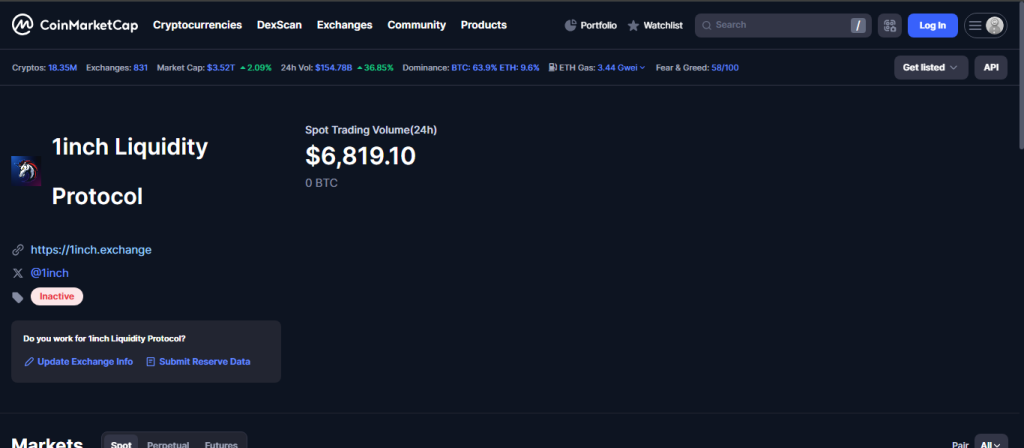This screenshot has height=448, width=1024.
Task: Open the Pair All filter dropdown
Action: click(x=990, y=444)
